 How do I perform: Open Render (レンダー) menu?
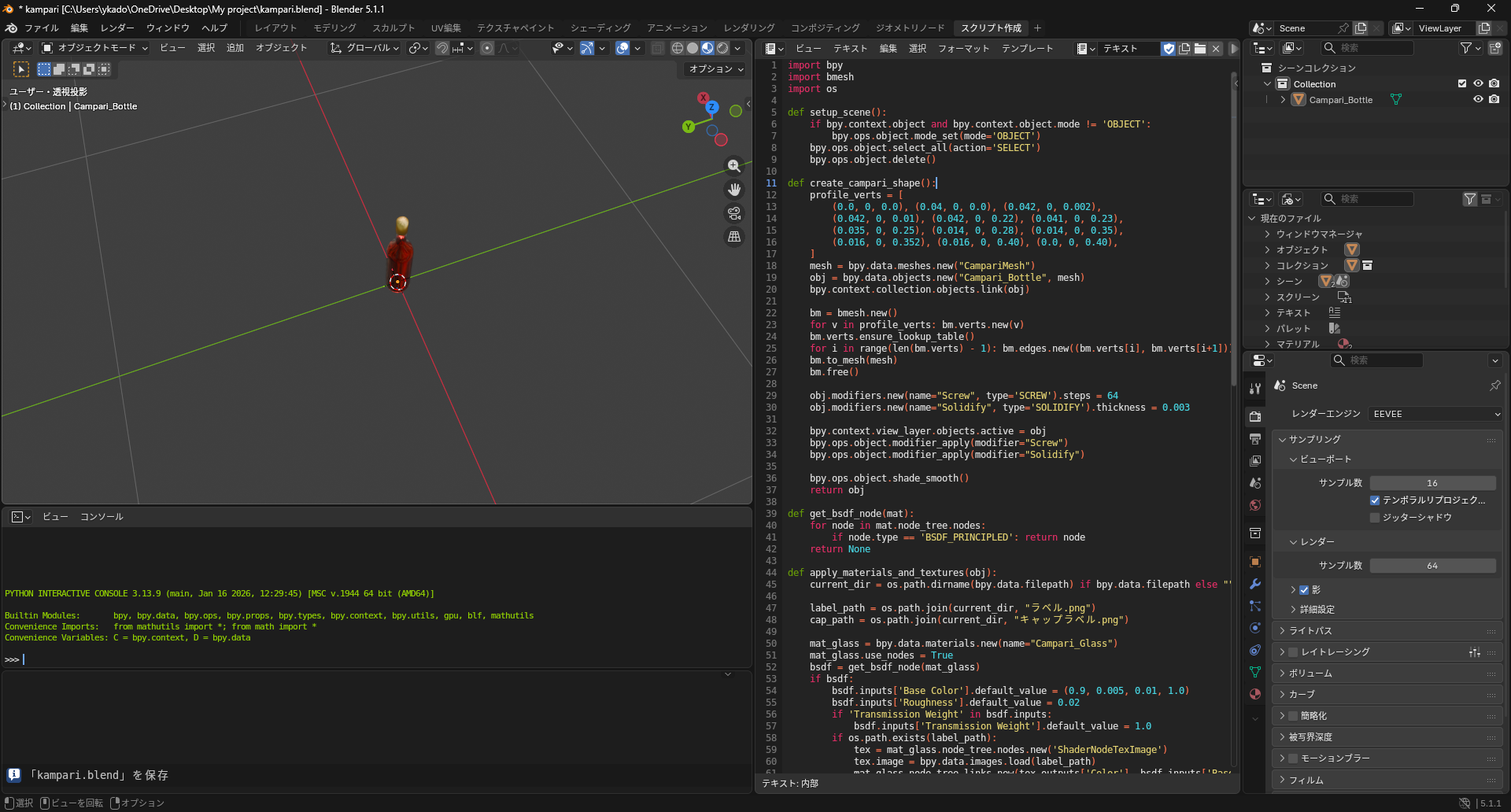click(x=117, y=28)
